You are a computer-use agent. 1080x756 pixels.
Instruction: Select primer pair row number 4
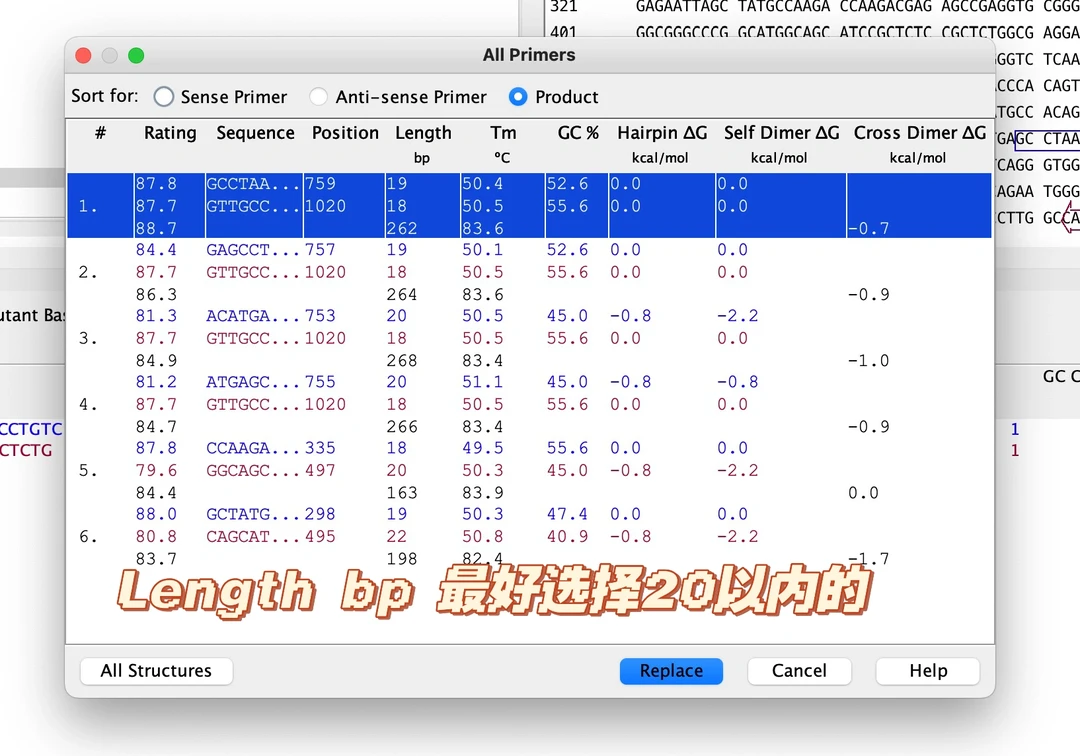pyautogui.click(x=529, y=404)
